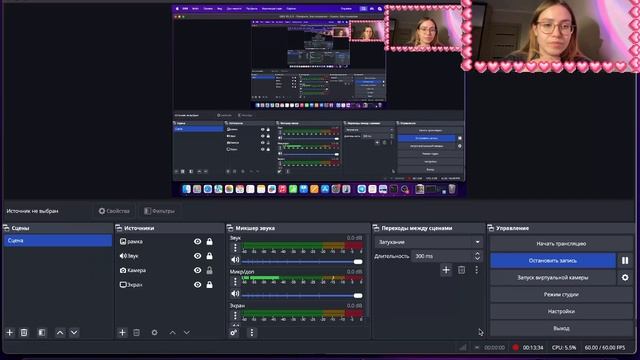
Task: Decrease transition duration with down arrow
Action: 477,259
